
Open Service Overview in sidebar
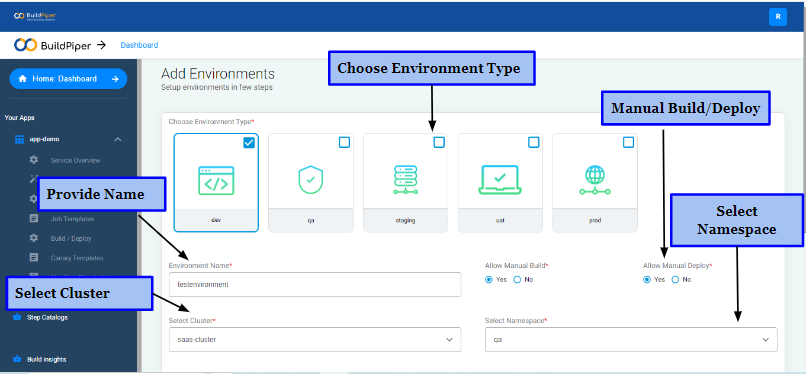[75, 160]
